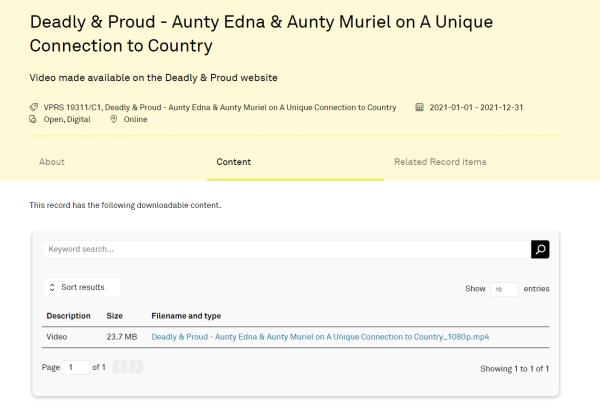
Task: Click the Page number input box
Action: (x=76, y=367)
